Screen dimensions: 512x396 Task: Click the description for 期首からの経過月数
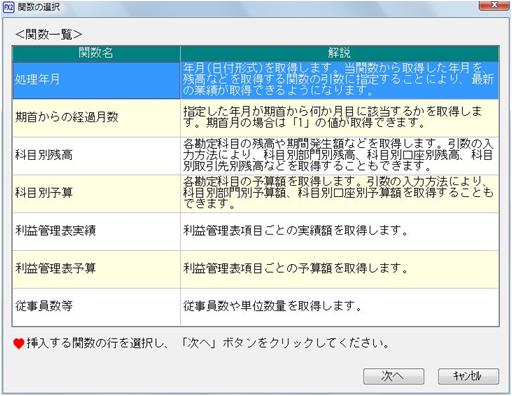point(340,118)
